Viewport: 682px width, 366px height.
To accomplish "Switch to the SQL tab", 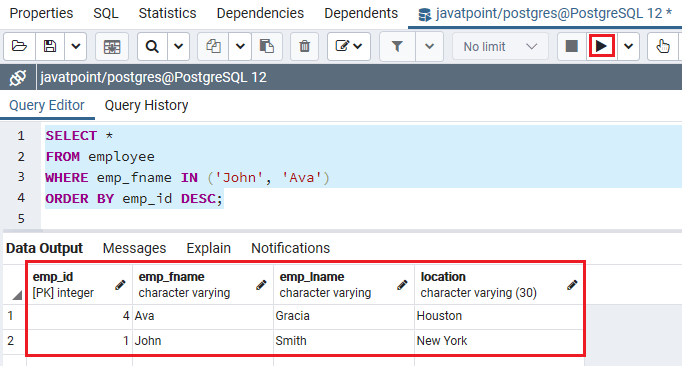I will (106, 13).
